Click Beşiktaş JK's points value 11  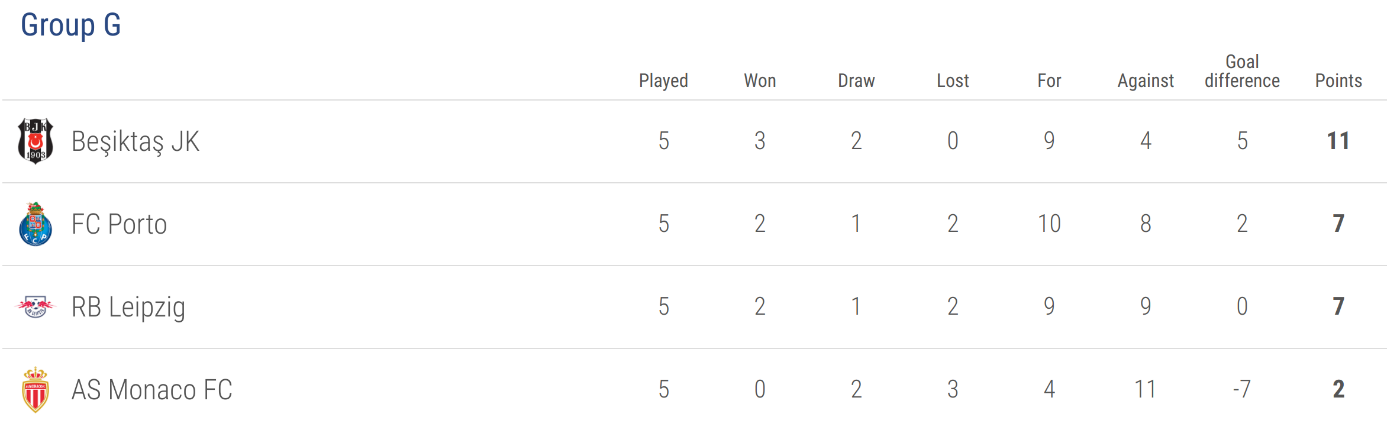pos(1339,141)
